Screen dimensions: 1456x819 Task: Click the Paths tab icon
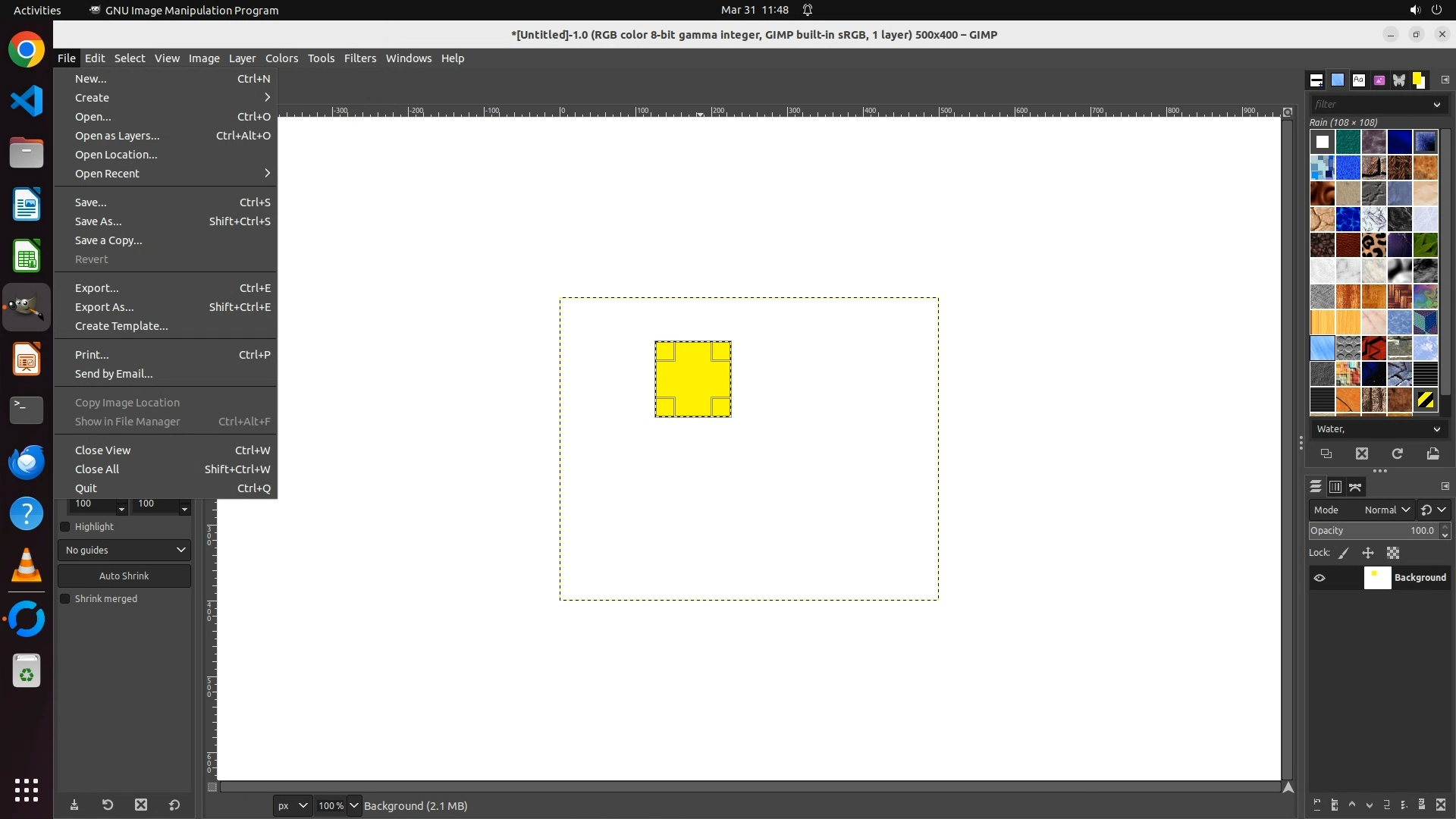(x=1356, y=487)
